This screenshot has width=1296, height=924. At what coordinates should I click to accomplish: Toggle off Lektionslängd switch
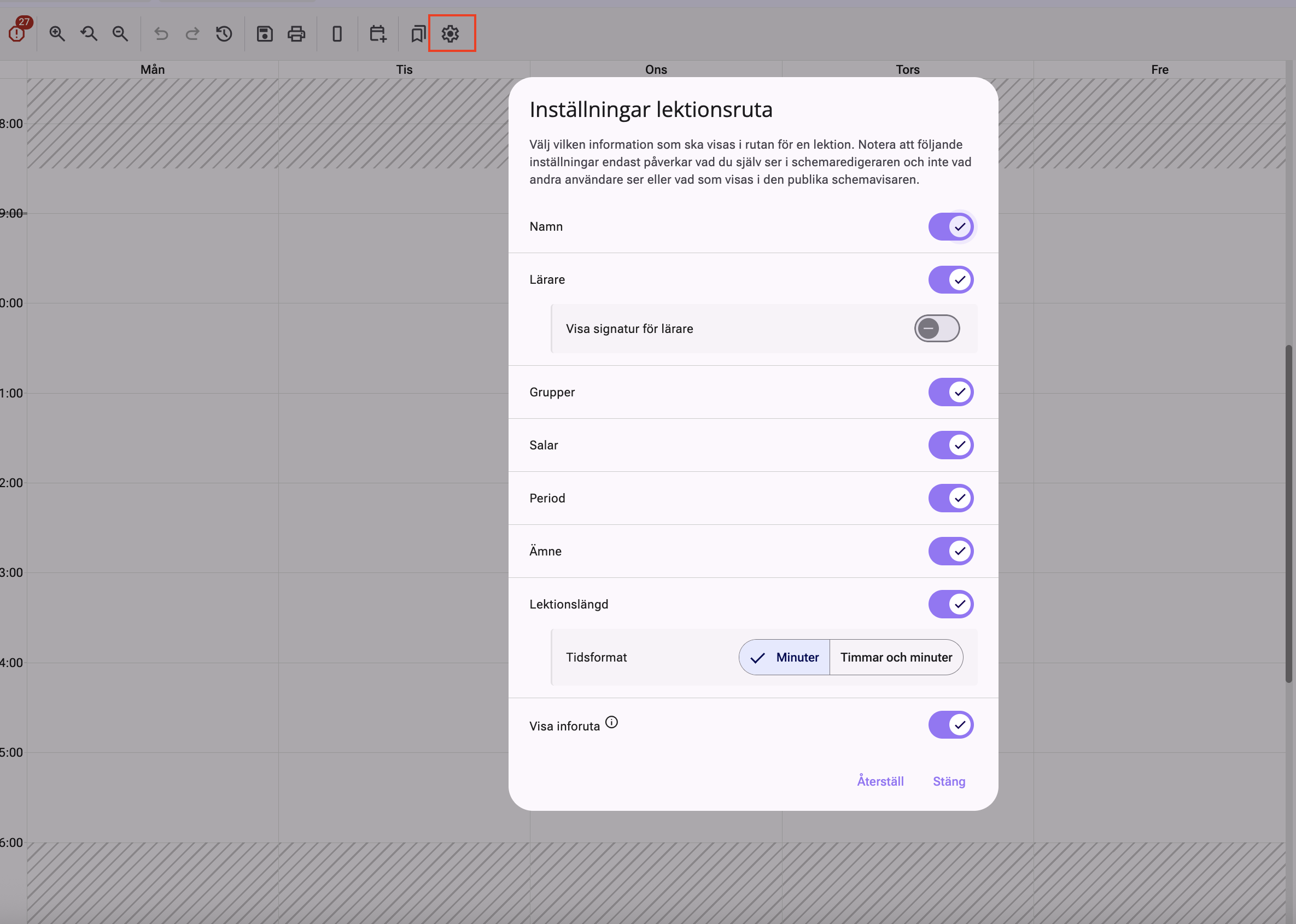click(x=950, y=604)
